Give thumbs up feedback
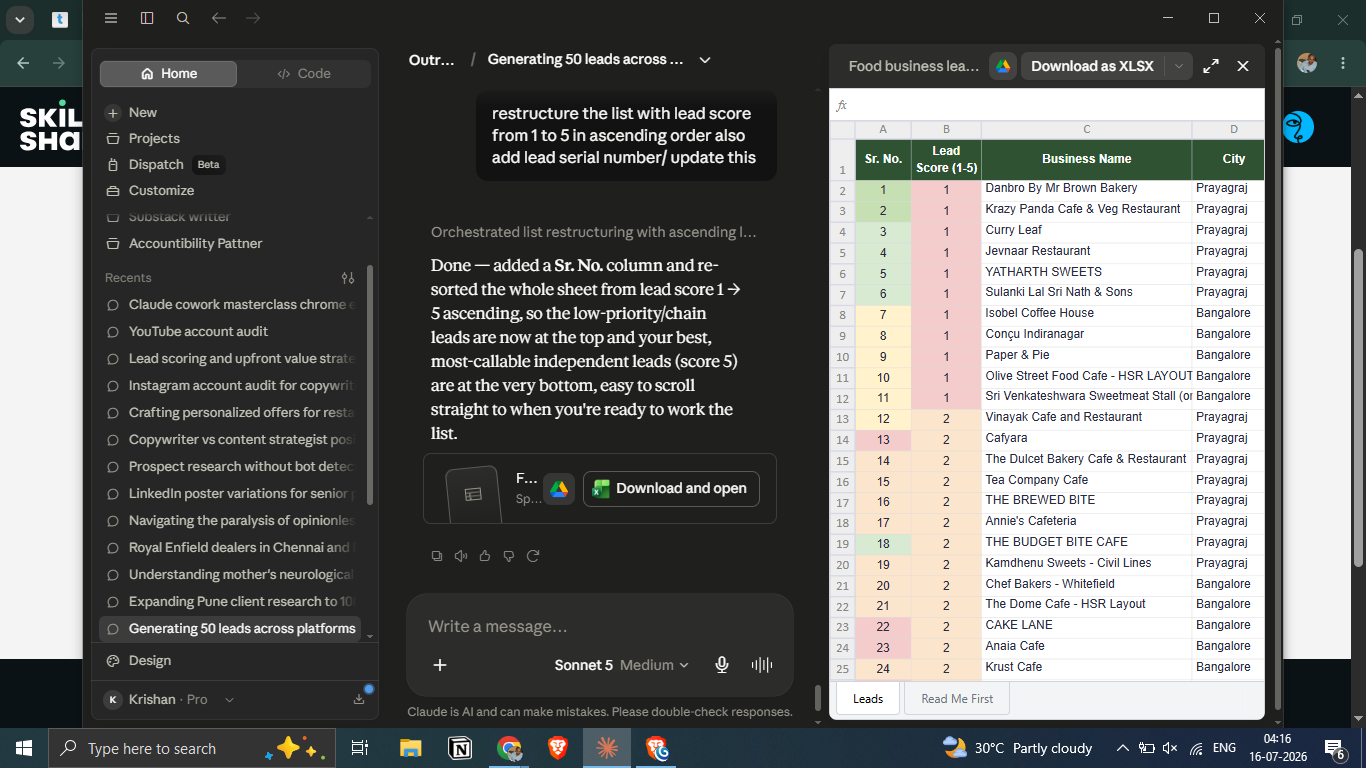This screenshot has width=1366, height=768. [485, 556]
